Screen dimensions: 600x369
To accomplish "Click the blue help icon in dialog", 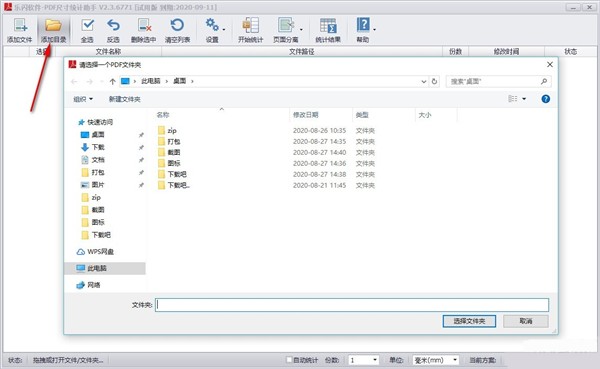I will [x=546, y=99].
